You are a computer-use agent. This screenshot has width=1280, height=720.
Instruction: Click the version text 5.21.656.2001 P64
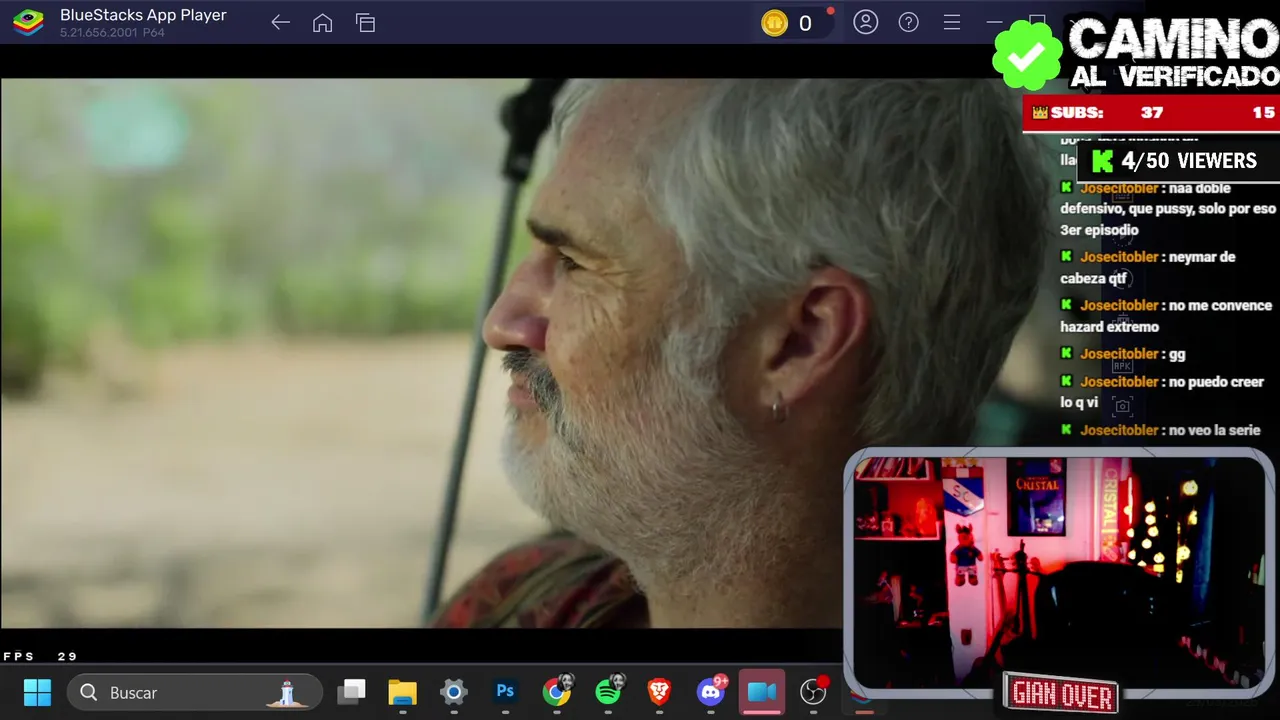pos(112,33)
